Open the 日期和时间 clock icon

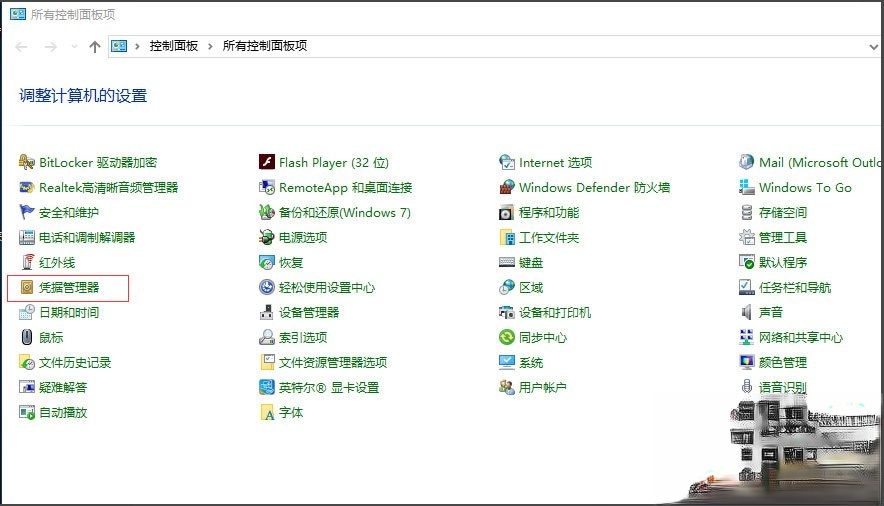[x=26, y=312]
